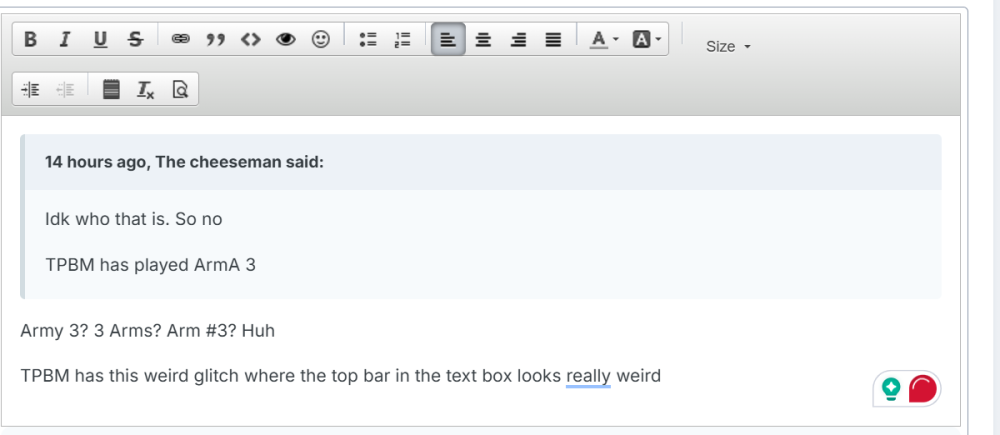
Task: Click the underlined word 'really'
Action: tap(588, 376)
